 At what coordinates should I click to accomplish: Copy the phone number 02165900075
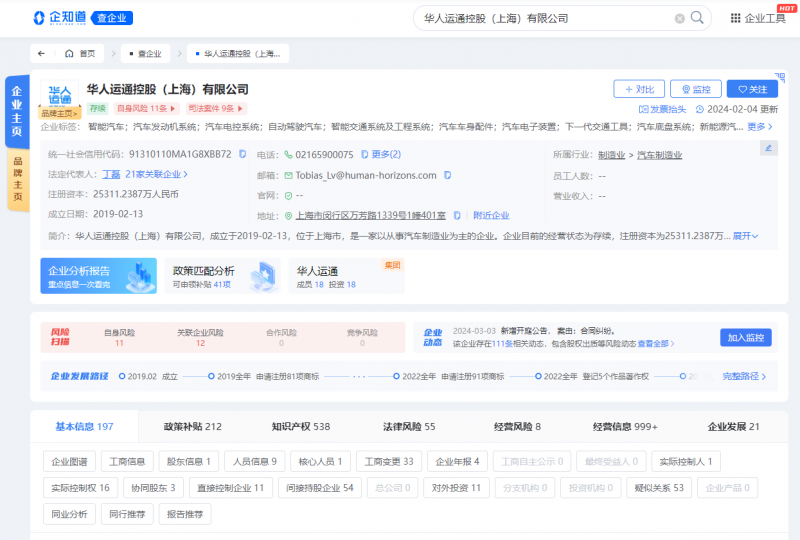[364, 154]
